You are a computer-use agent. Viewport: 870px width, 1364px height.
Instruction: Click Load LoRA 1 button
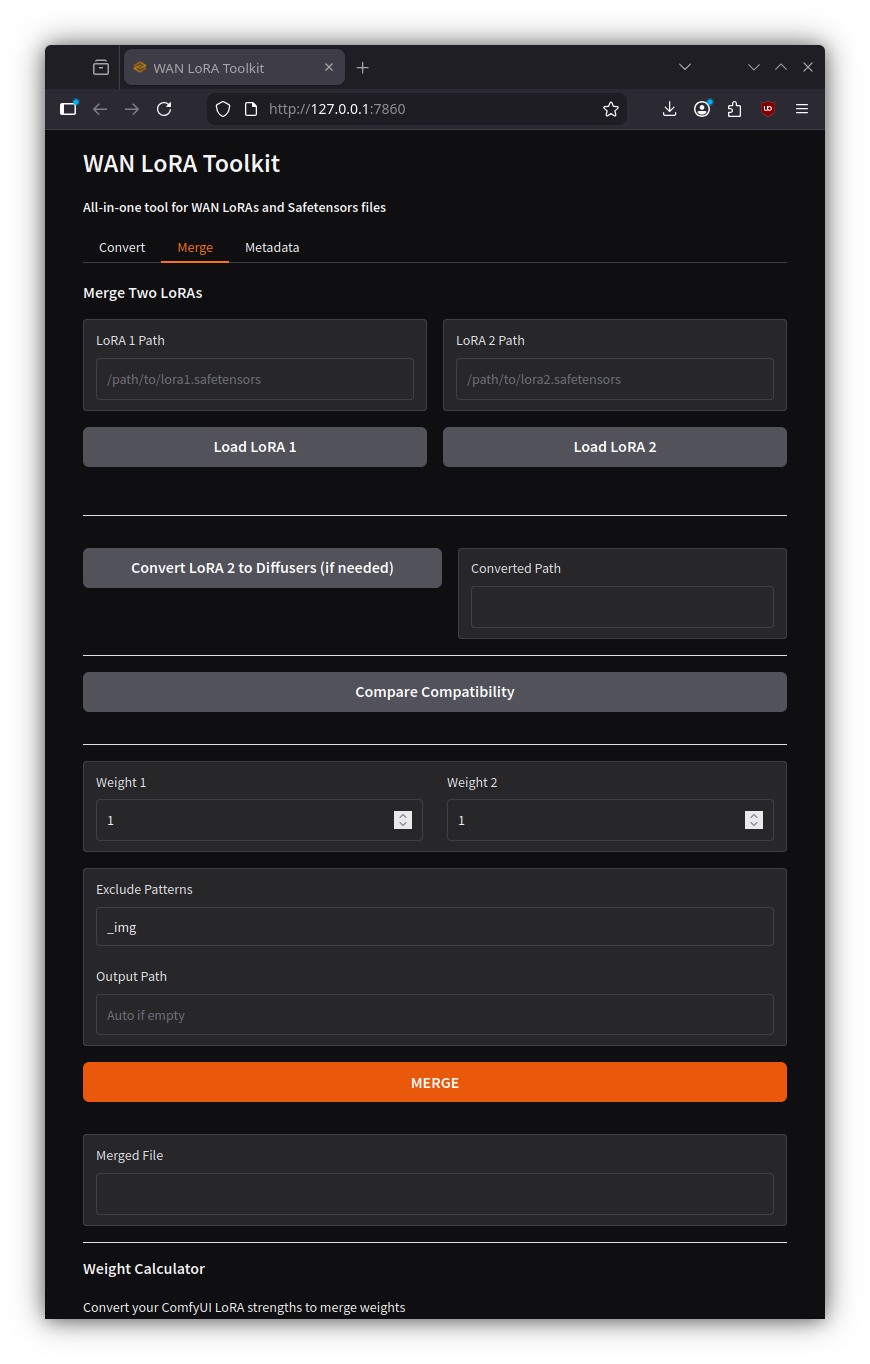point(255,447)
